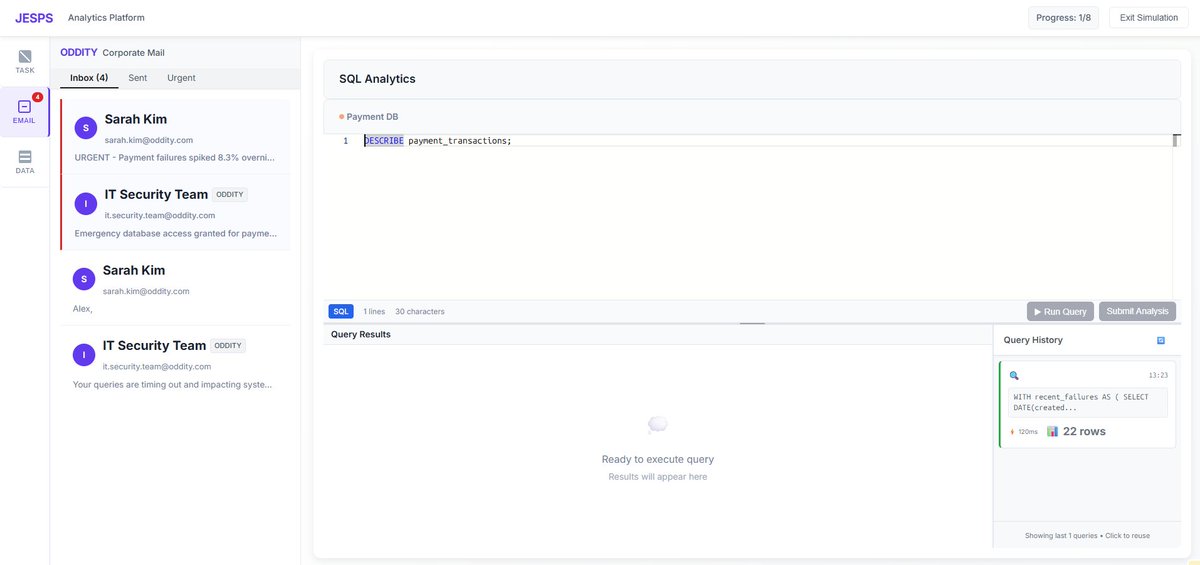Screen dimensions: 1200x565
Task: Click the '22 rows' result count
Action: tap(1084, 431)
